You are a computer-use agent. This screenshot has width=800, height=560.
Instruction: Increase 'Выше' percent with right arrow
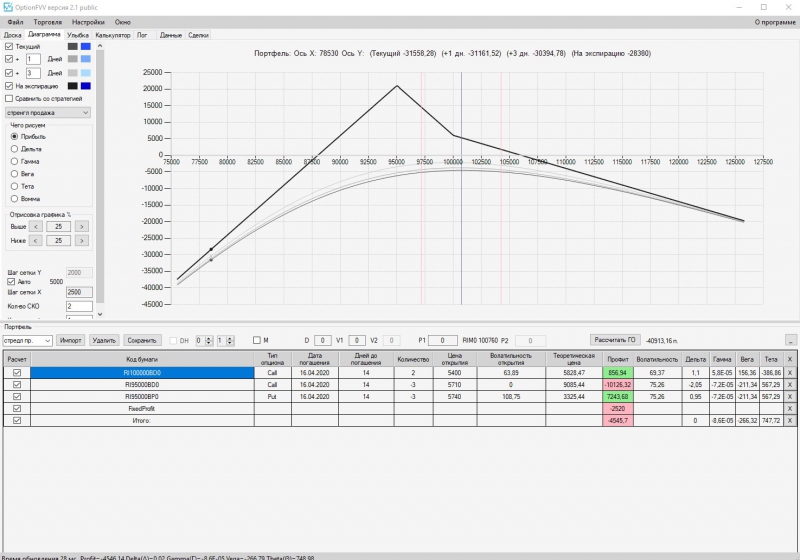tap(82, 226)
